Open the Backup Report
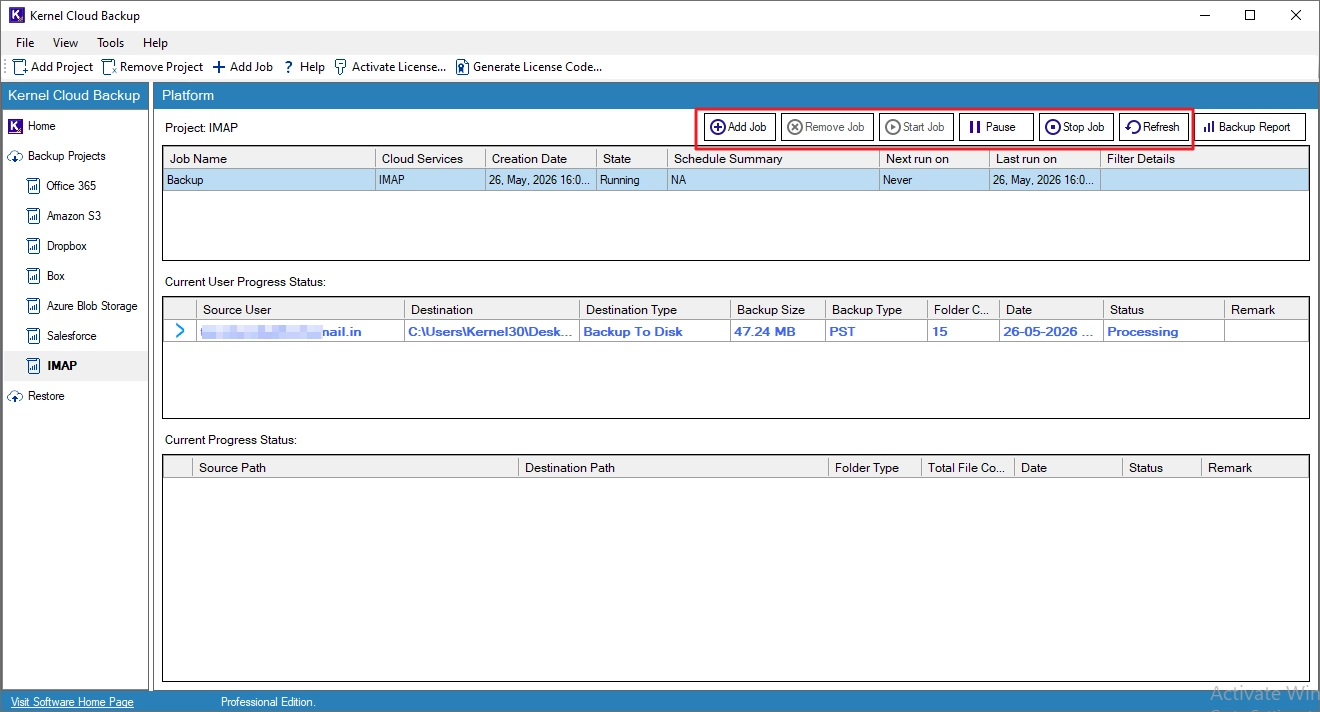The image size is (1320, 712). click(x=1249, y=127)
